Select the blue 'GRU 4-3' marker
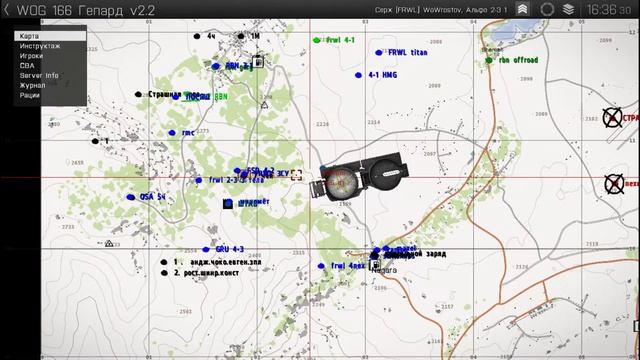Viewport: 640px width, 360px height. coord(206,249)
